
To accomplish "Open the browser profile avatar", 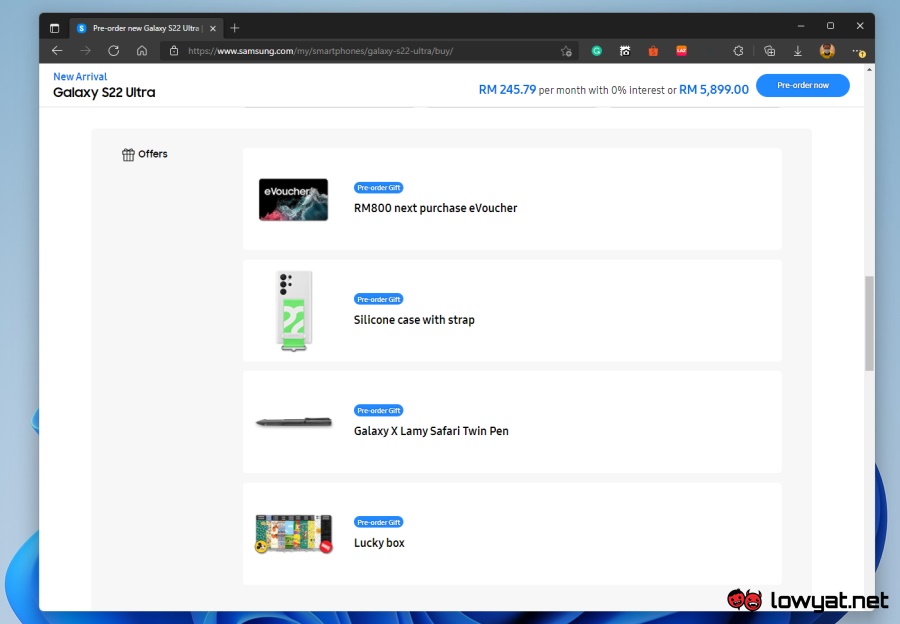I will pyautogui.click(x=827, y=51).
